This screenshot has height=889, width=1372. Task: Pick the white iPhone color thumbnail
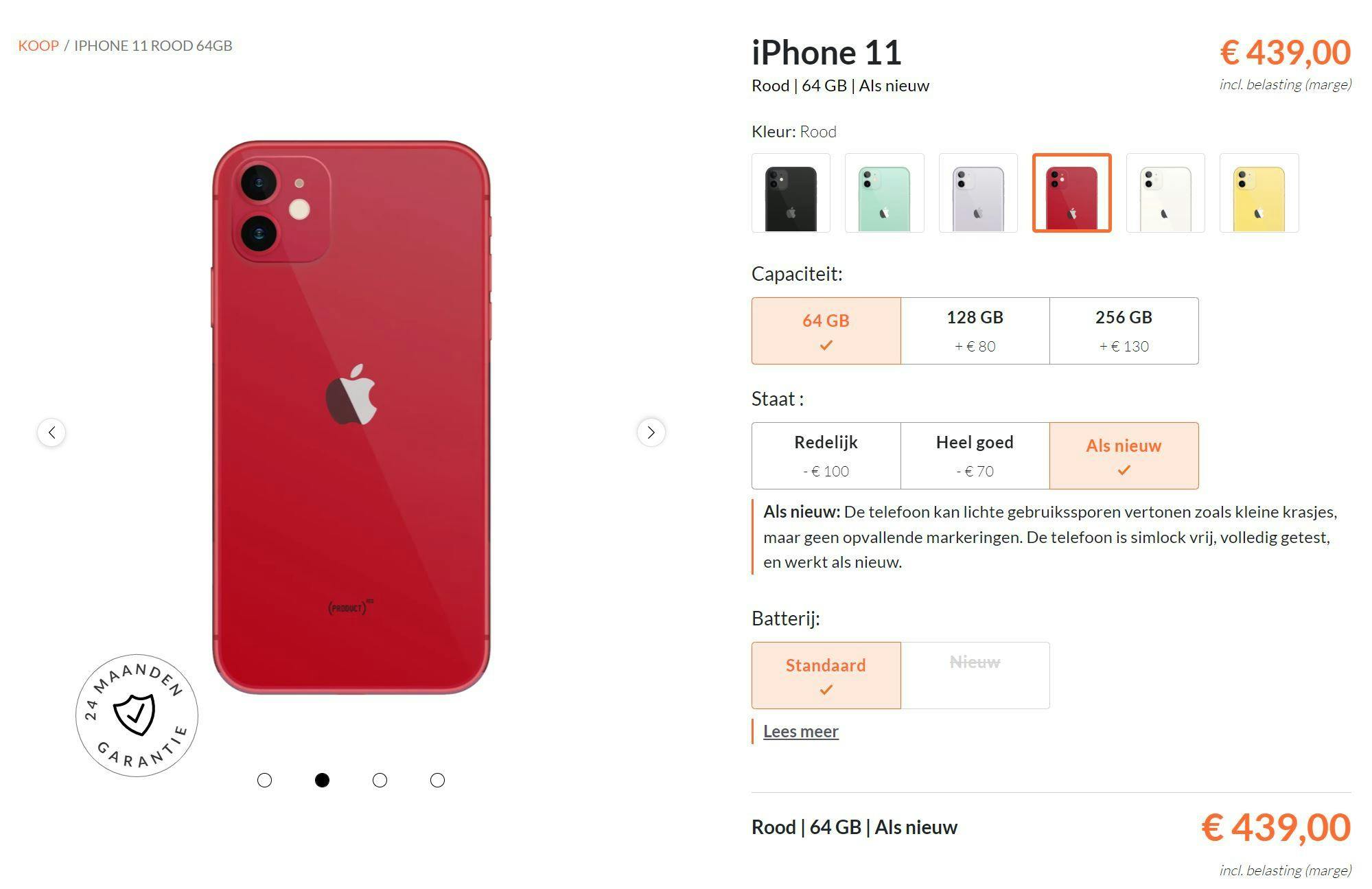pos(1165,193)
